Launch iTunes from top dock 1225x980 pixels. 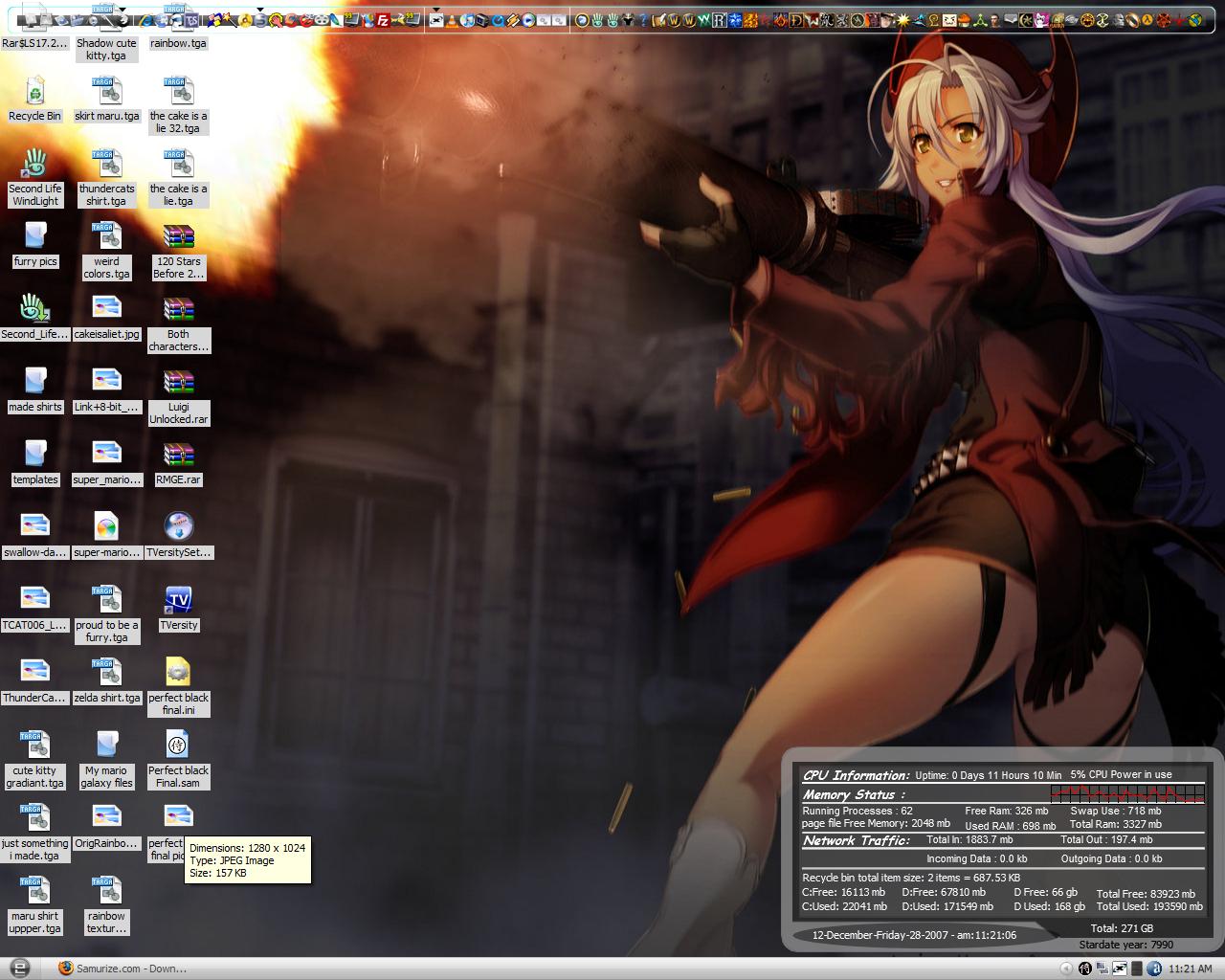click(x=466, y=20)
